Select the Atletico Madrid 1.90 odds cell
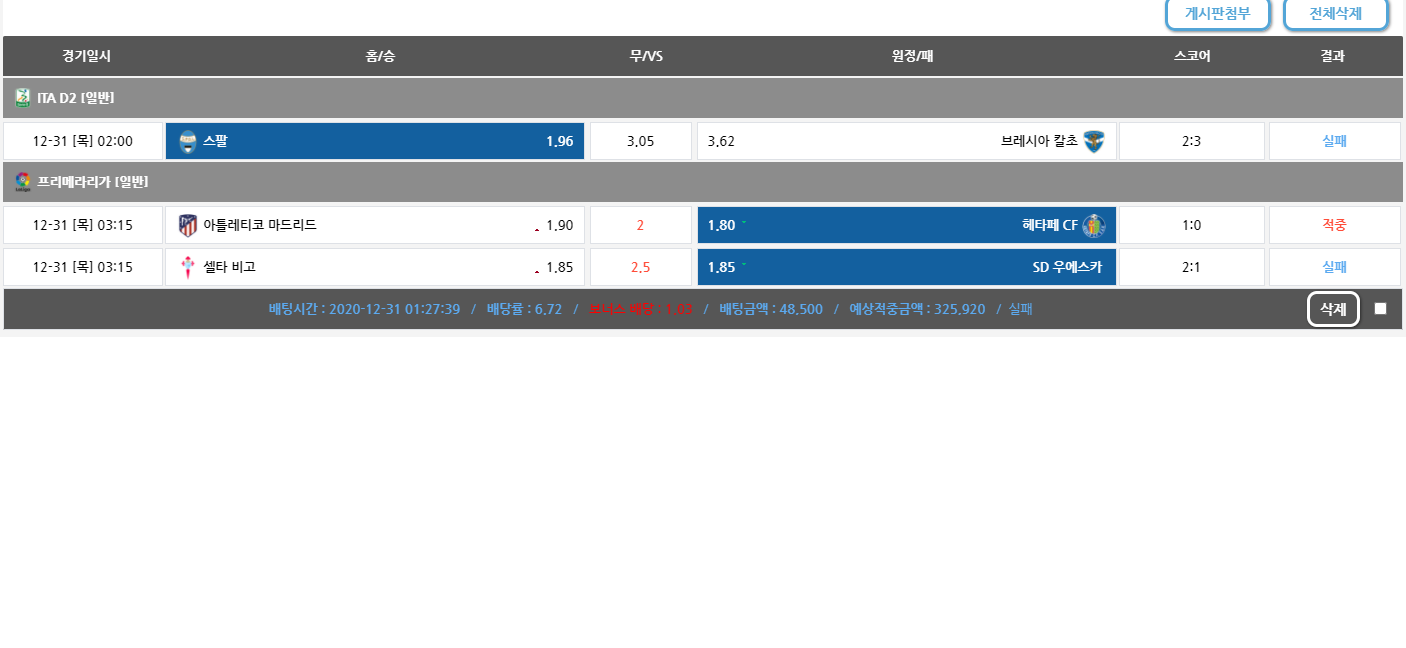Viewport: 1406px width, 648px height. point(374,226)
